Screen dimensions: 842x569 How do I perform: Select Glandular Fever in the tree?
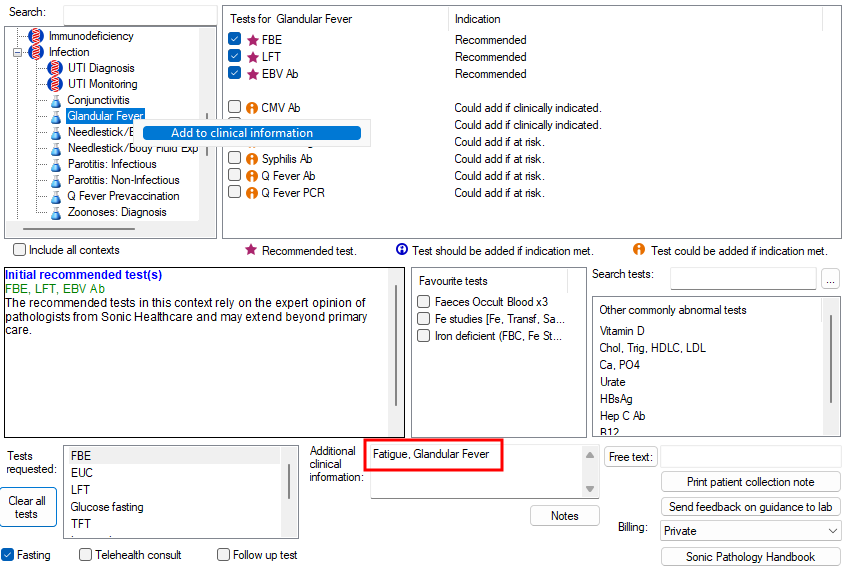105,116
